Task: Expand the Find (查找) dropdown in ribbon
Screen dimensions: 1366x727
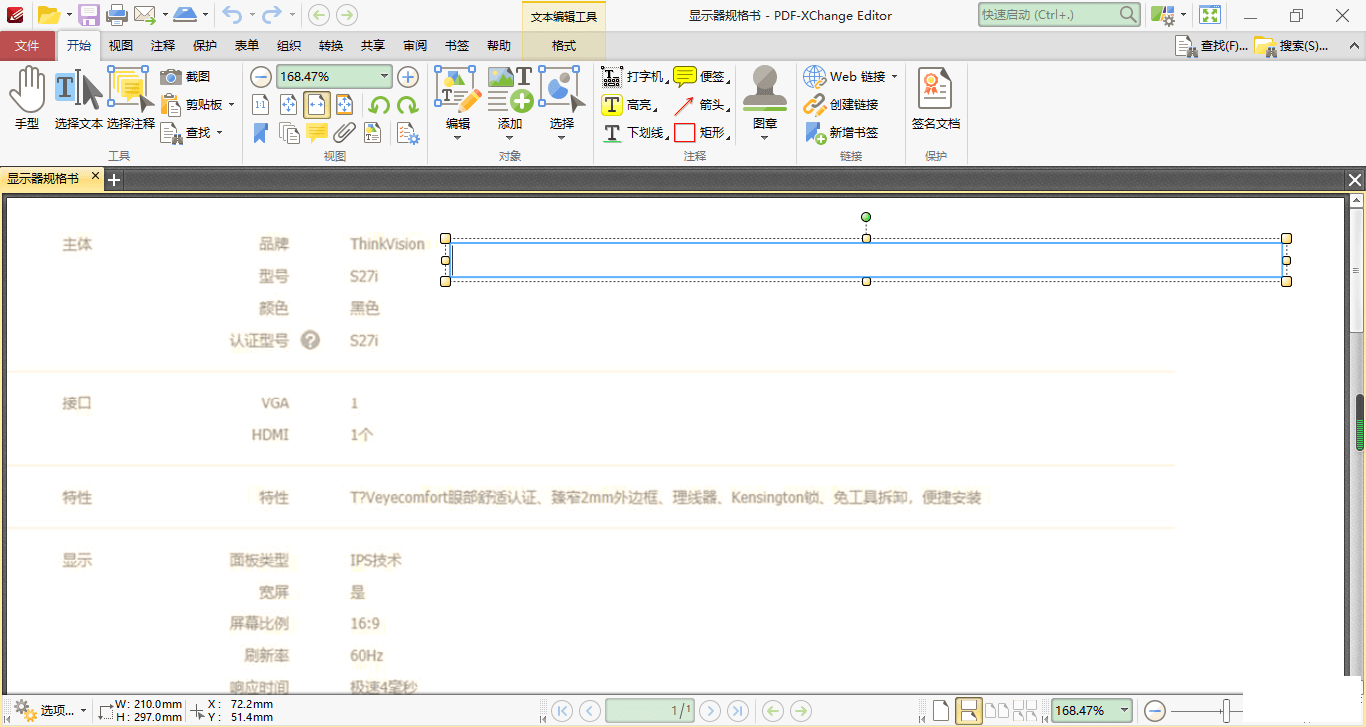Action: click(219, 132)
